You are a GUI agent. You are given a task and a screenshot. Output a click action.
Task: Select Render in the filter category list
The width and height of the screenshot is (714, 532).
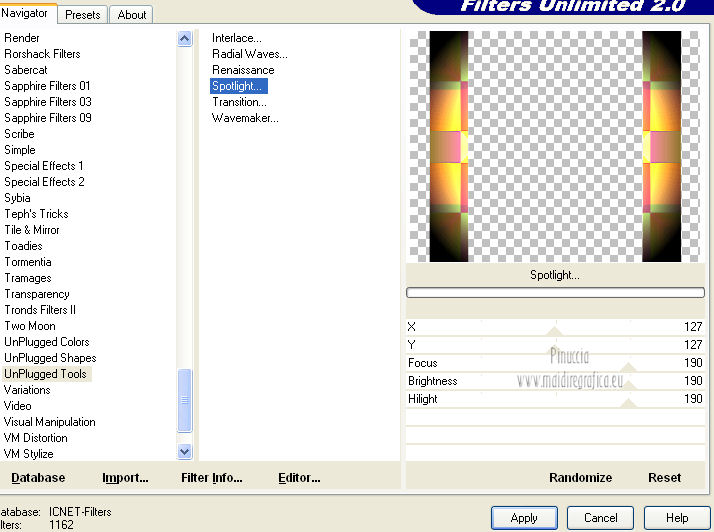[21, 38]
